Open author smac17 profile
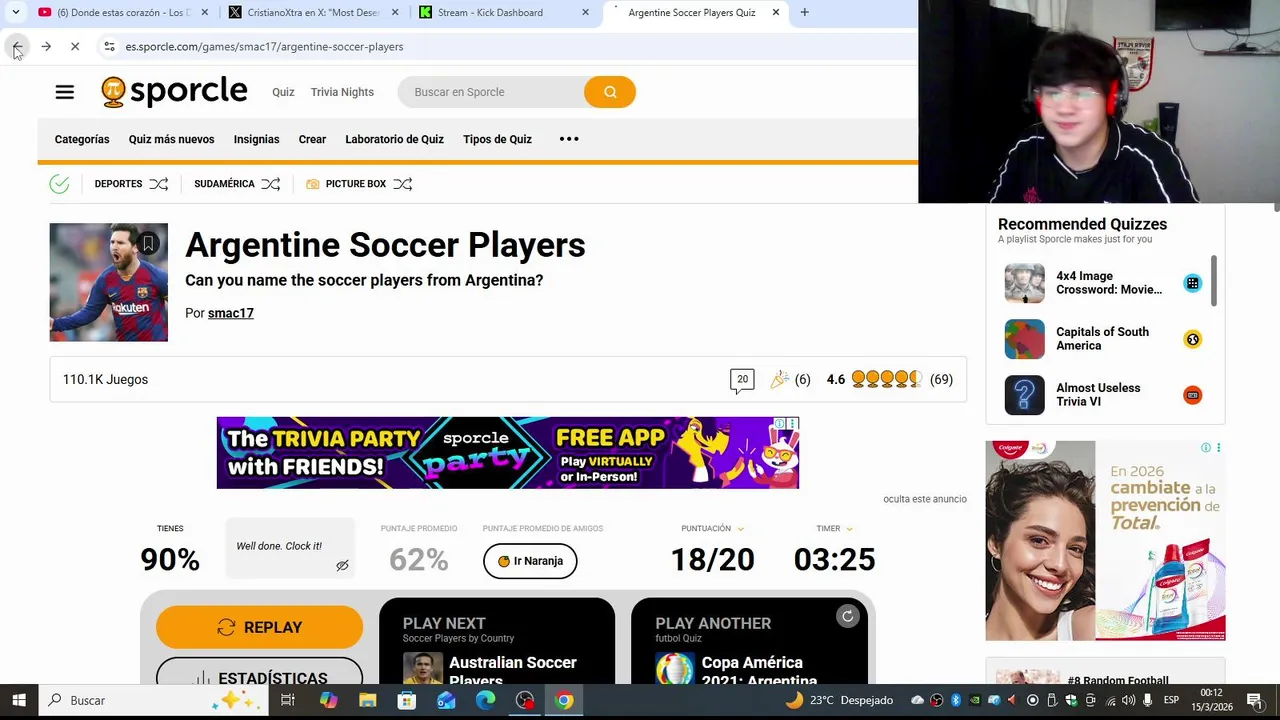1280x720 pixels. pyautogui.click(x=230, y=313)
